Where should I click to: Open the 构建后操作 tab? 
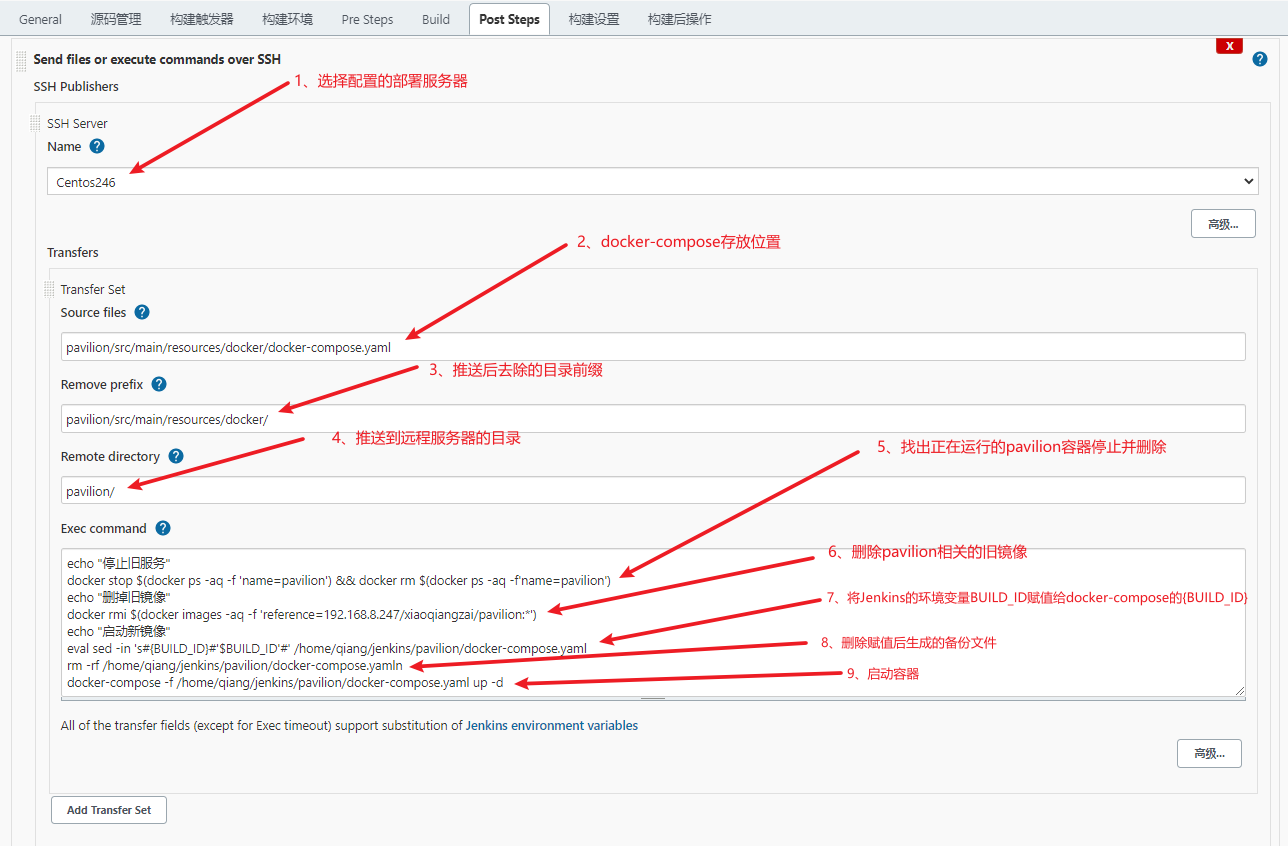pyautogui.click(x=679, y=19)
